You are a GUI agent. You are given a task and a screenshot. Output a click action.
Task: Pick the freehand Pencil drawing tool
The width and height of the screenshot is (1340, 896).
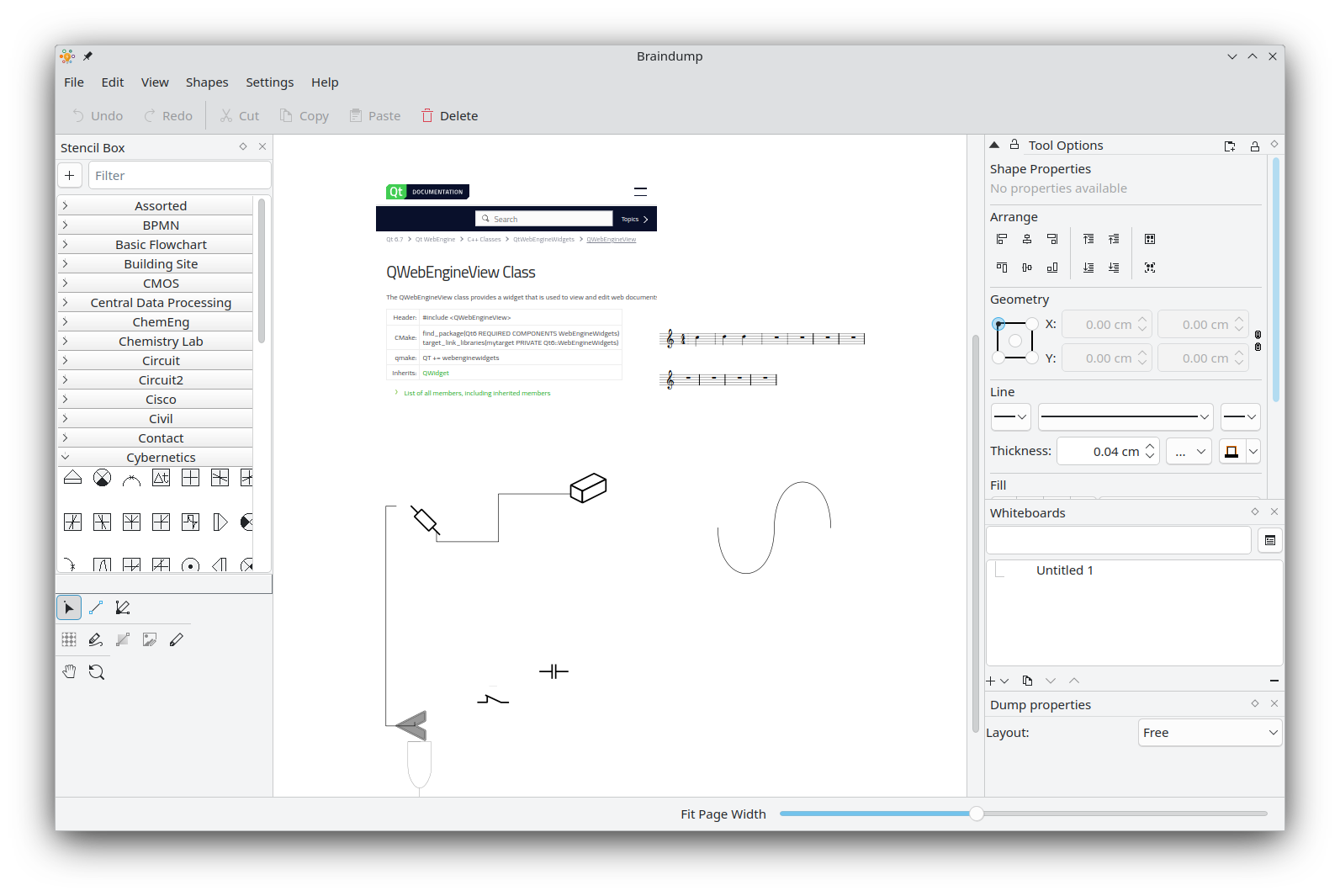pyautogui.click(x=177, y=639)
